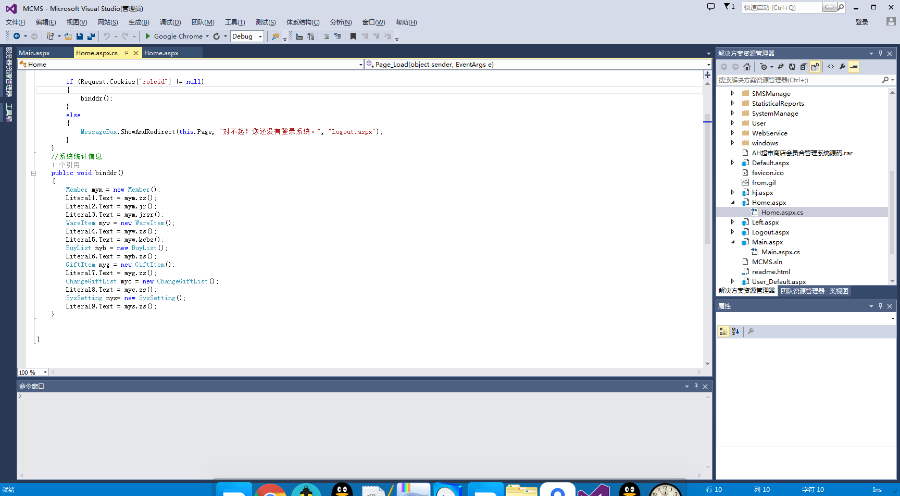Select MCMS.sln in Solution Explorer
The height and width of the screenshot is (496, 900).
[767, 262]
